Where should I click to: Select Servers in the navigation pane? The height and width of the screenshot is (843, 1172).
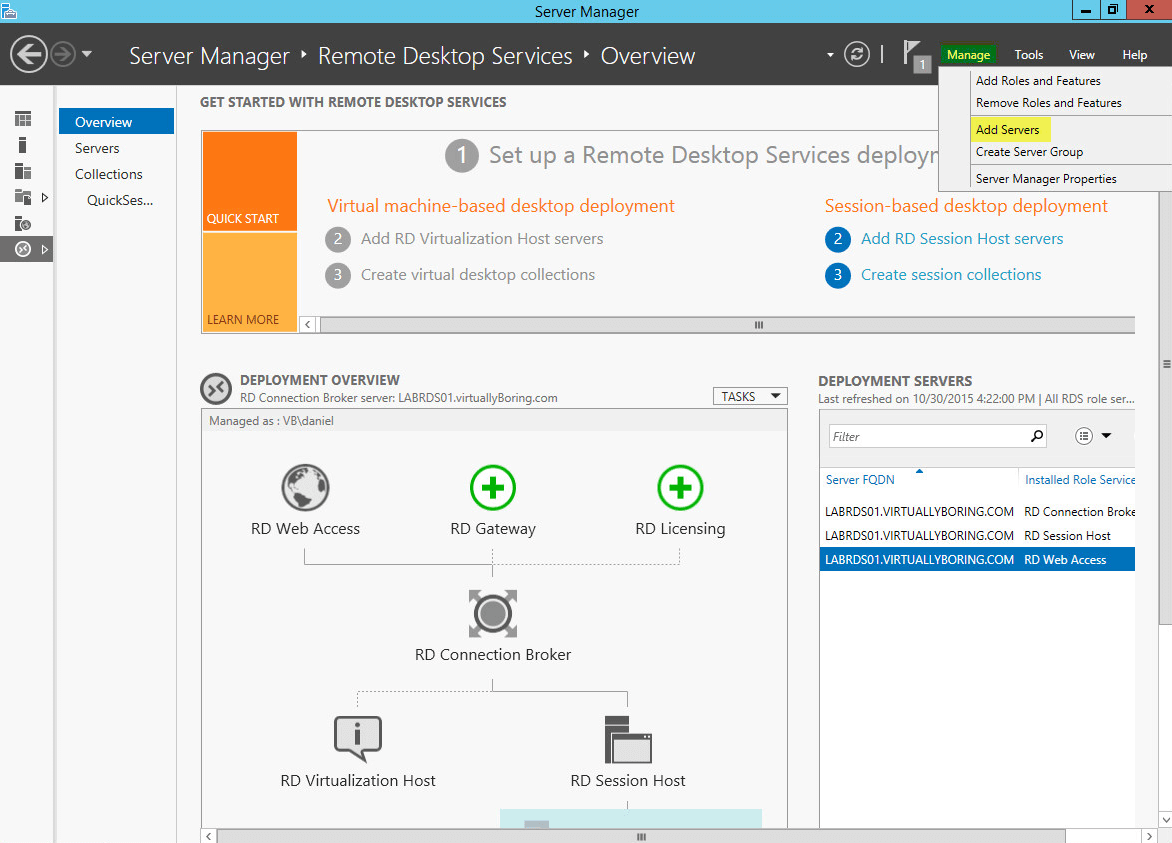97,148
